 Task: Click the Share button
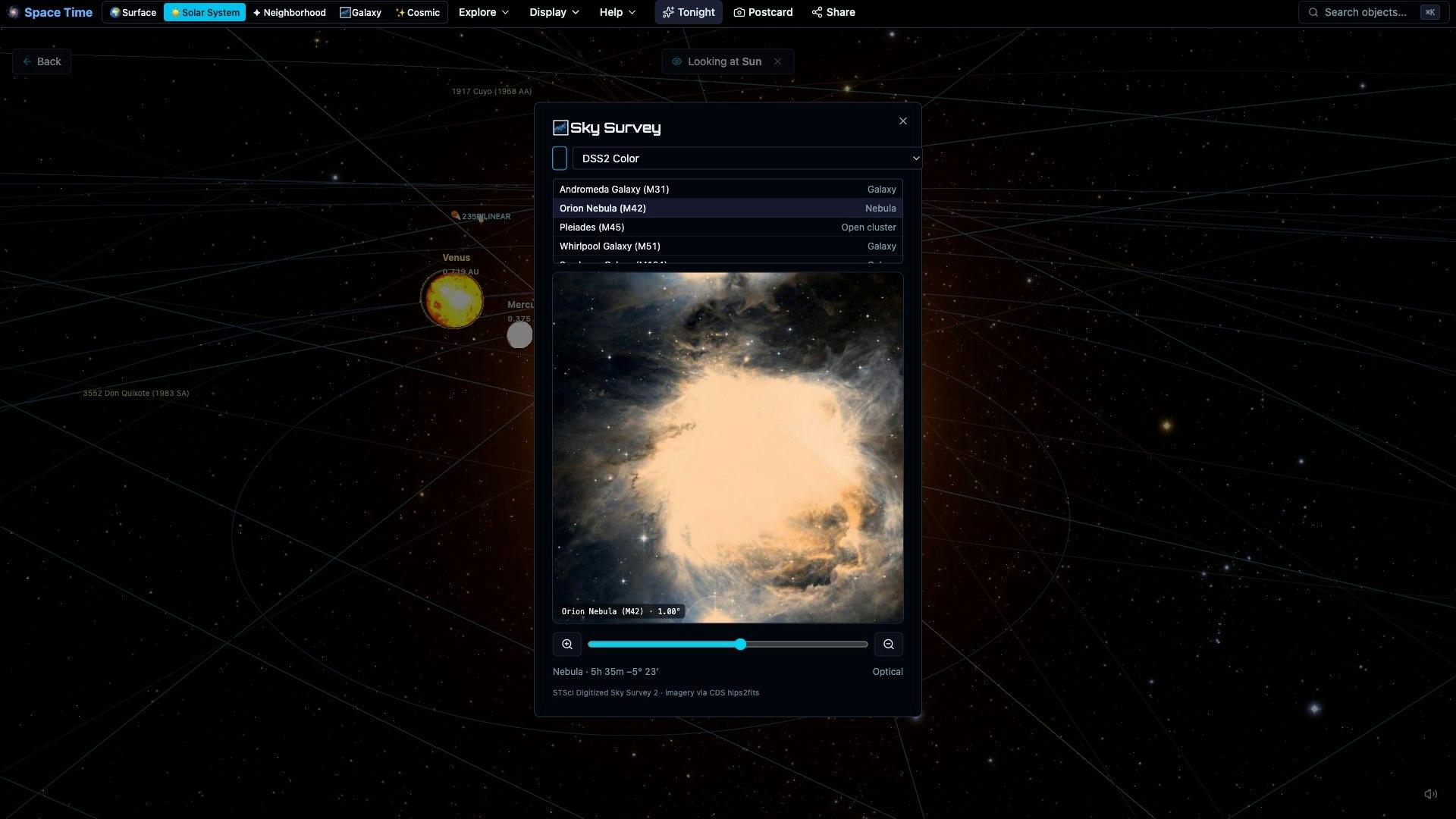pos(833,12)
